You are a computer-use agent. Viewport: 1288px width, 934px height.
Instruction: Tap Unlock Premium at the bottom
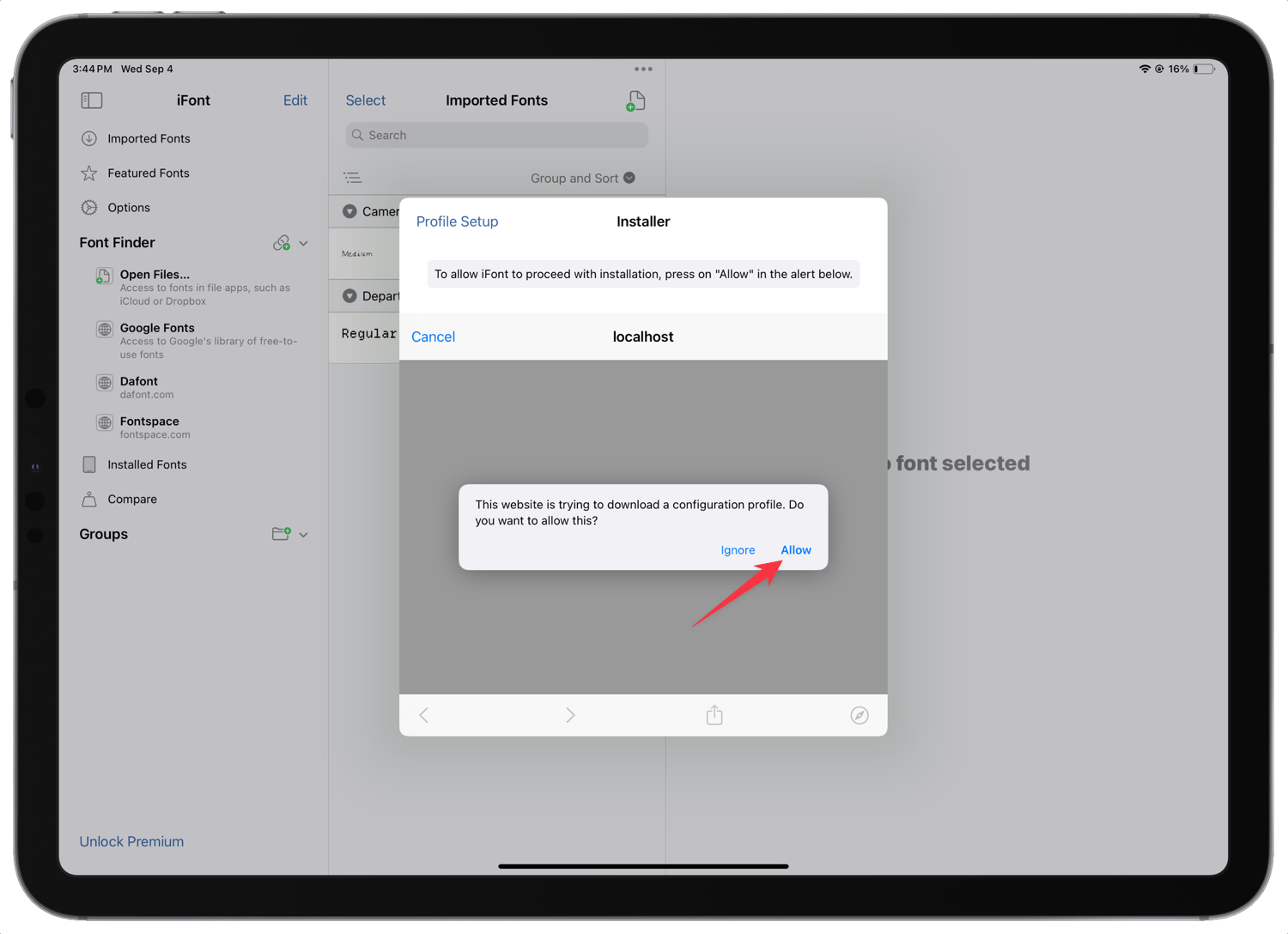tap(131, 841)
